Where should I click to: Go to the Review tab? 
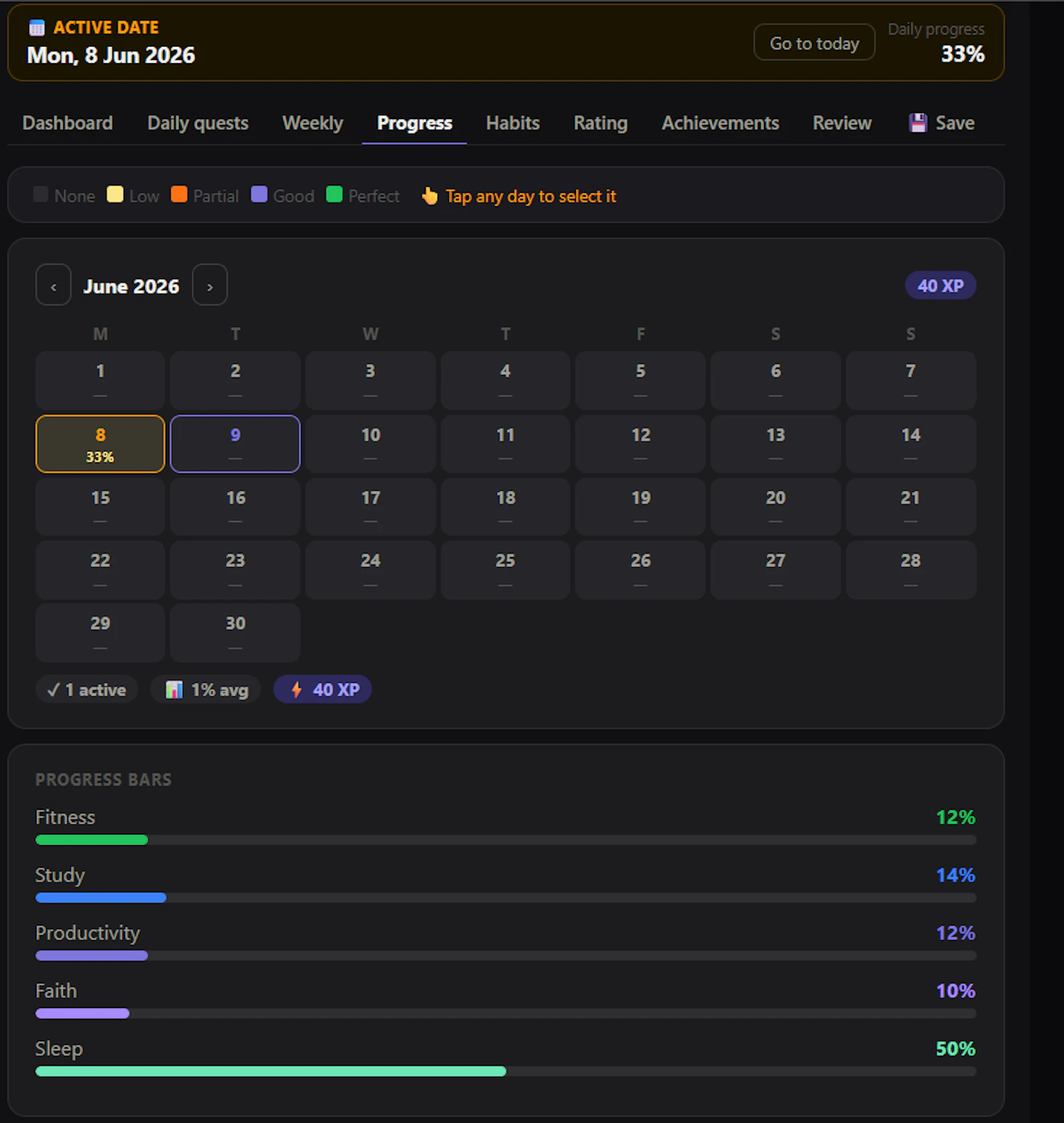coord(842,123)
